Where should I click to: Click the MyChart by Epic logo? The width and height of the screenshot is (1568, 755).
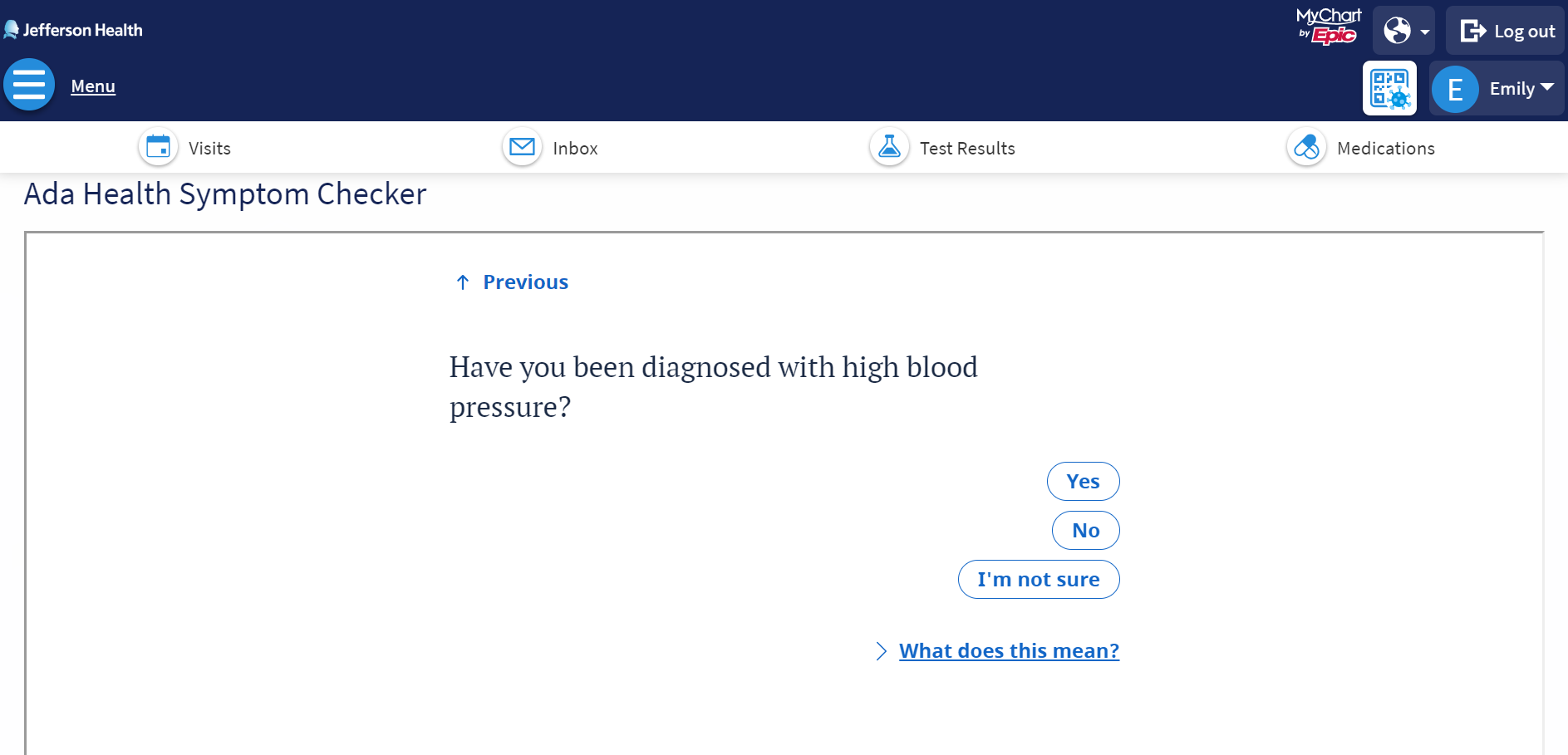pos(1328,25)
